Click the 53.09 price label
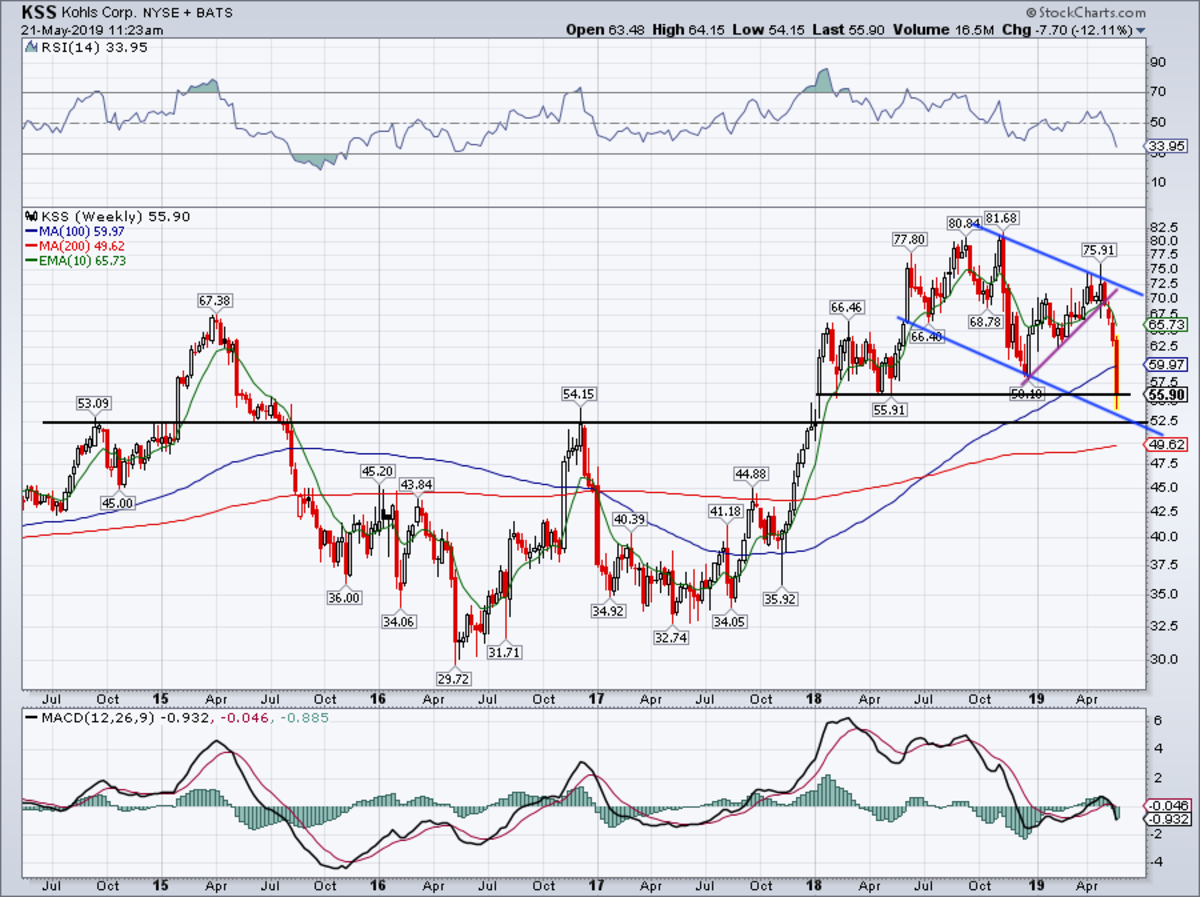 point(94,404)
